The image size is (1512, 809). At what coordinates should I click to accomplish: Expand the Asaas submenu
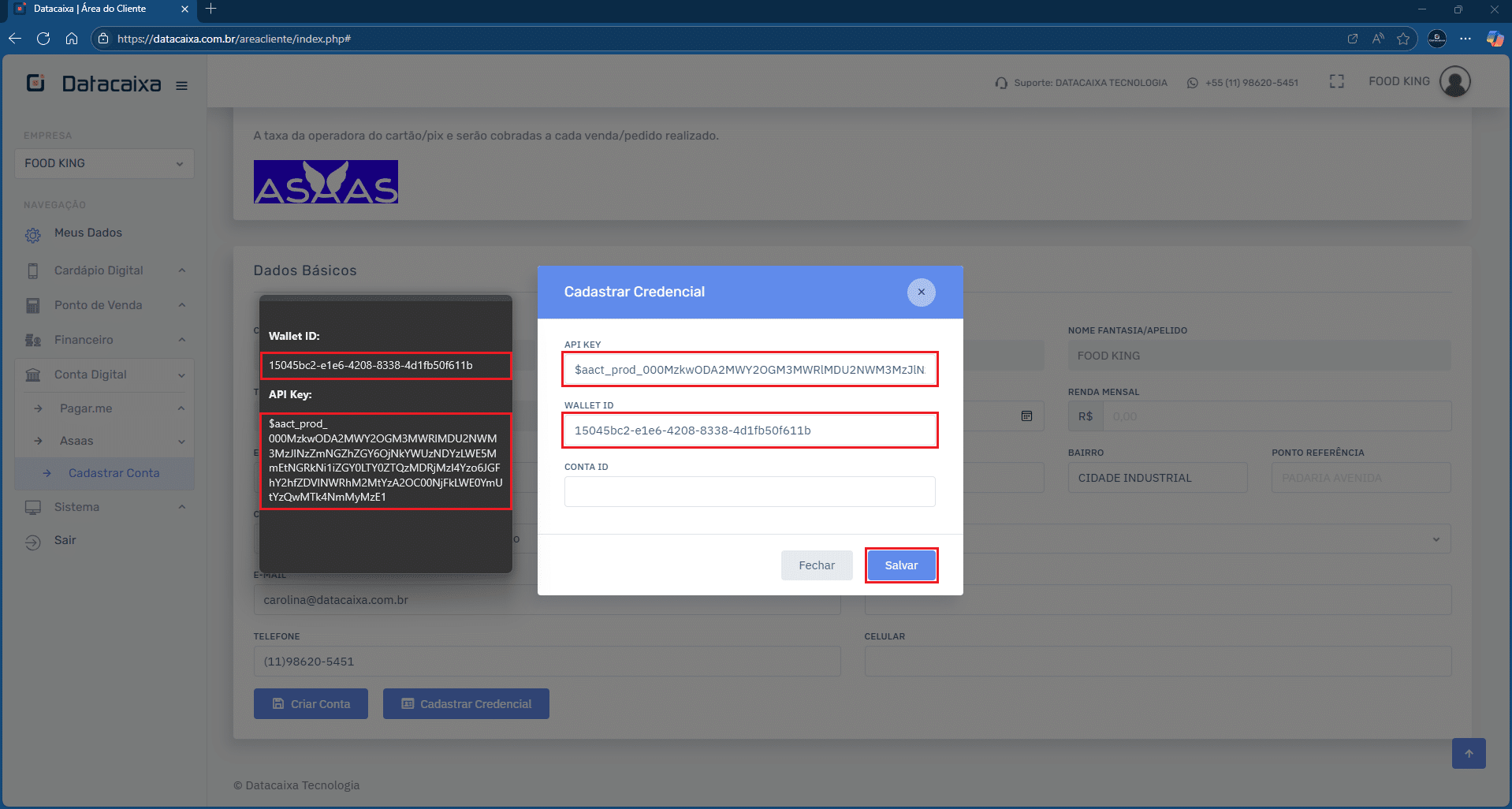coord(181,441)
